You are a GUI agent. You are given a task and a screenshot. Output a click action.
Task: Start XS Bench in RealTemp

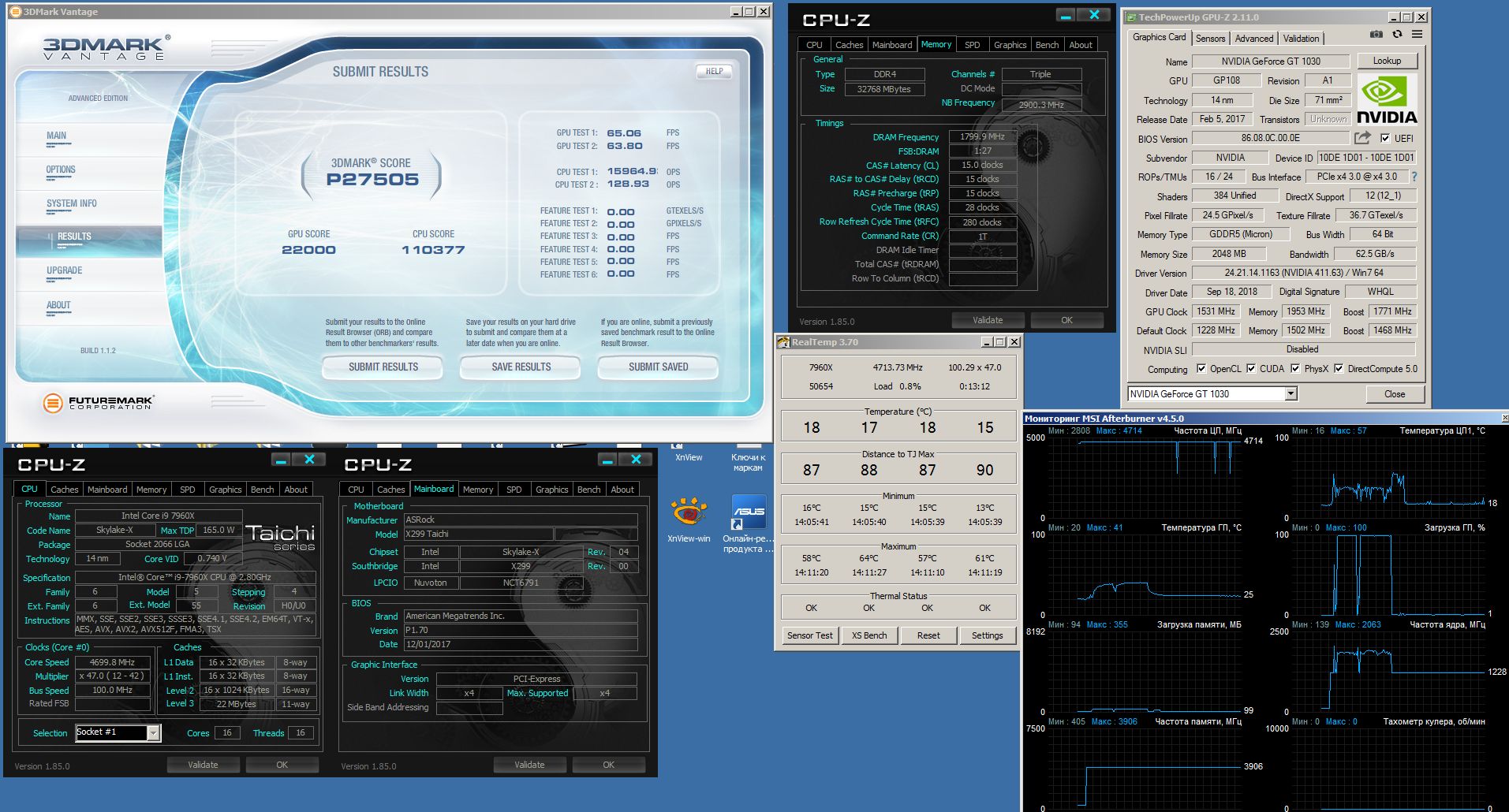[868, 635]
